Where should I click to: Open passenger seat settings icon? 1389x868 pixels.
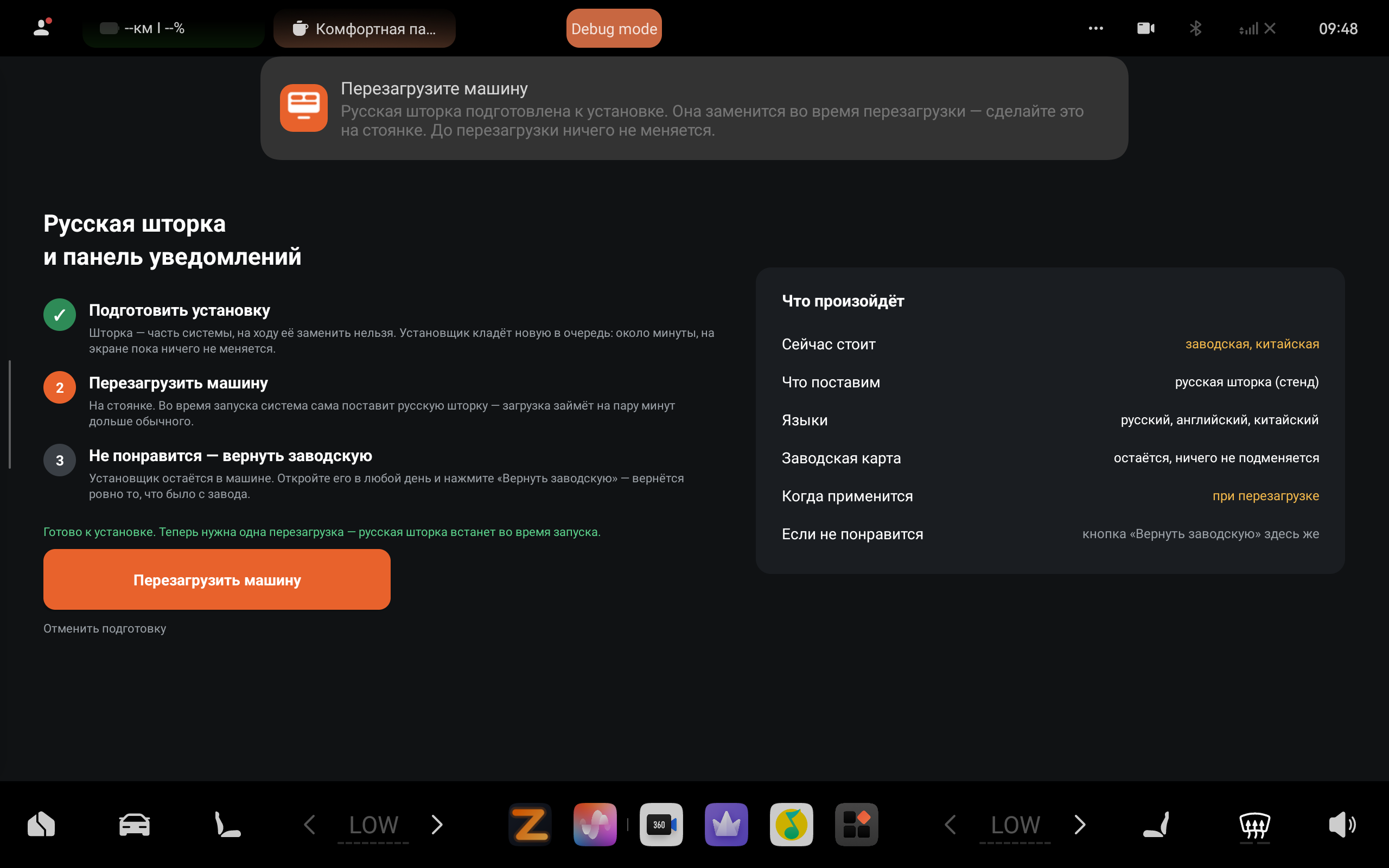(x=1156, y=825)
